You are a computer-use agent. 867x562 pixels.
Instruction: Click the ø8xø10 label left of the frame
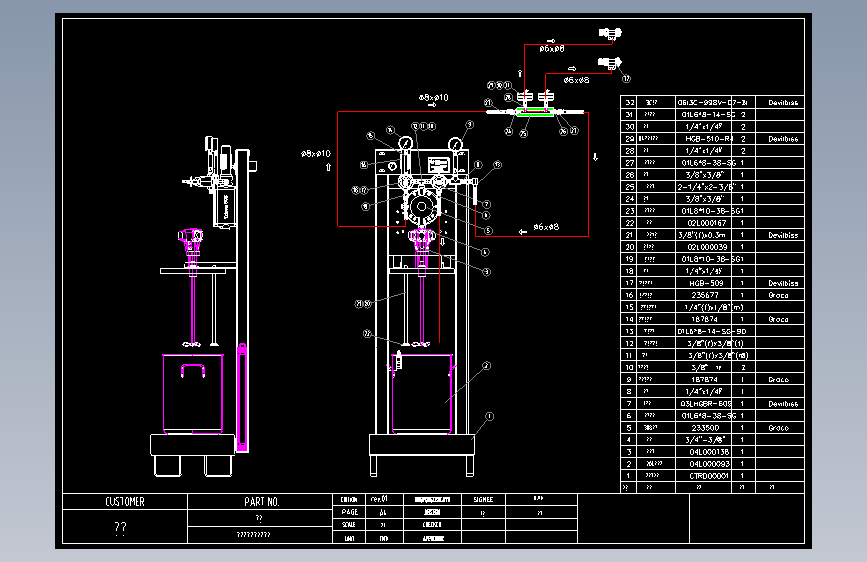tap(316, 153)
